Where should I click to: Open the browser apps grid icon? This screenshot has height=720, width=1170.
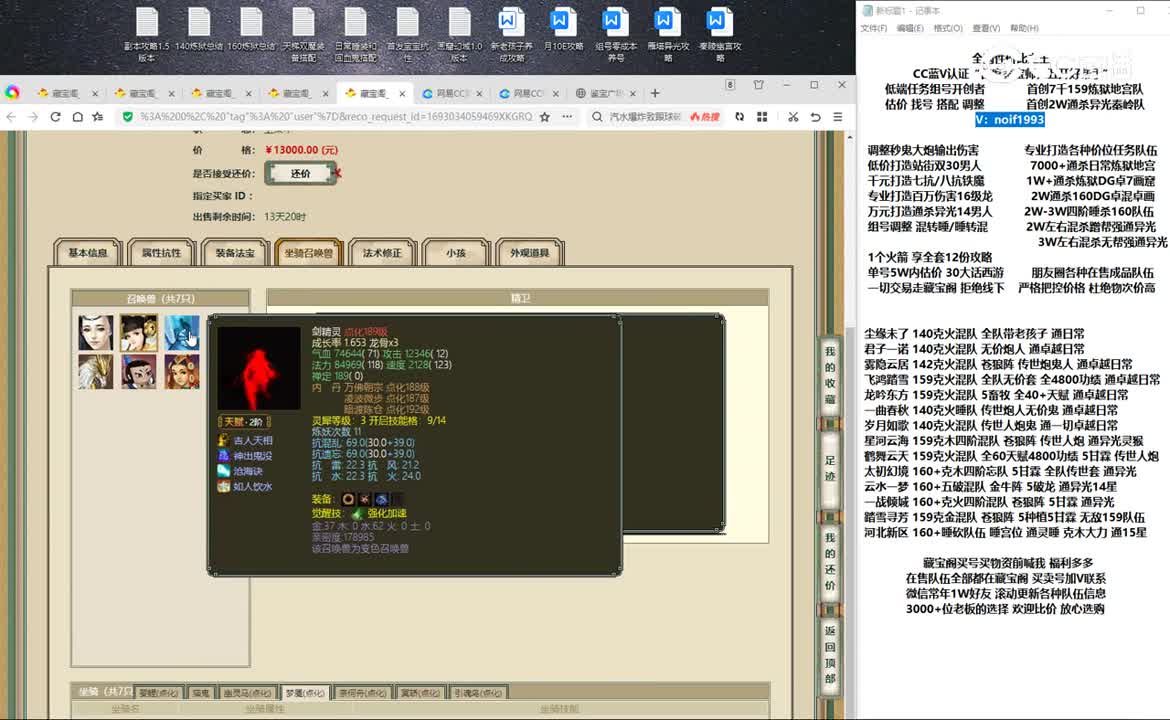tap(762, 116)
